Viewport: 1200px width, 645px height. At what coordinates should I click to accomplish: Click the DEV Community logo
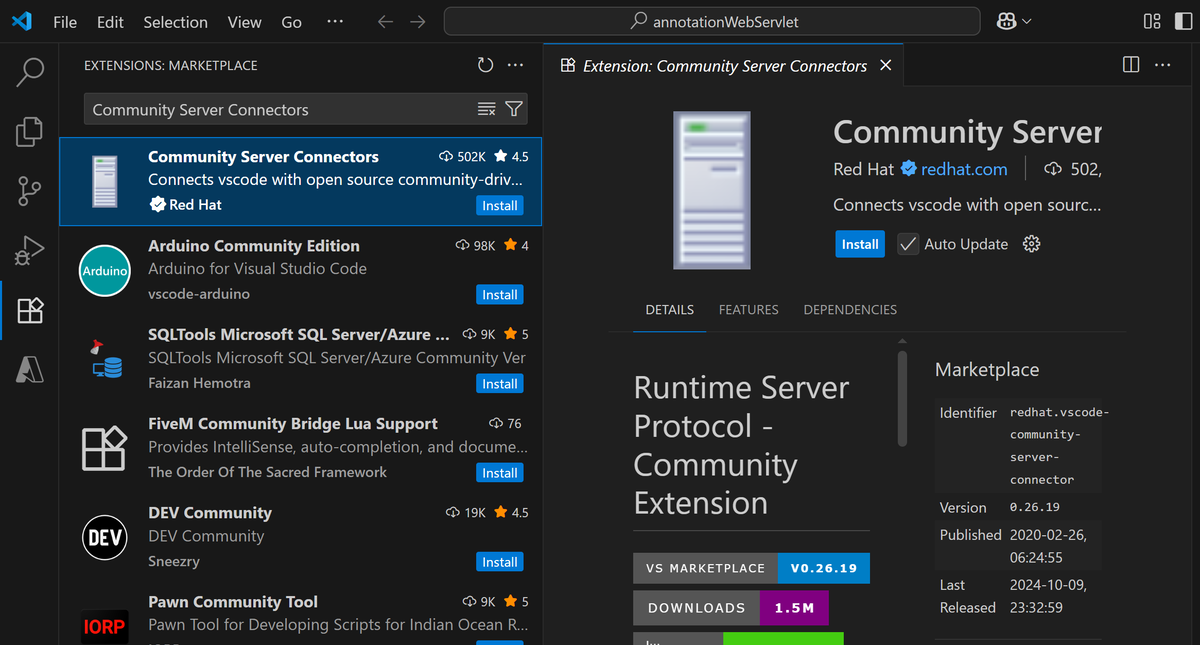[105, 538]
